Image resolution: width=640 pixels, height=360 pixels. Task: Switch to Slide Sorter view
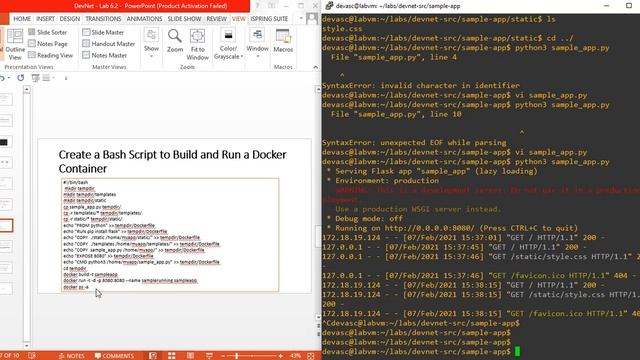pyautogui.click(x=48, y=32)
